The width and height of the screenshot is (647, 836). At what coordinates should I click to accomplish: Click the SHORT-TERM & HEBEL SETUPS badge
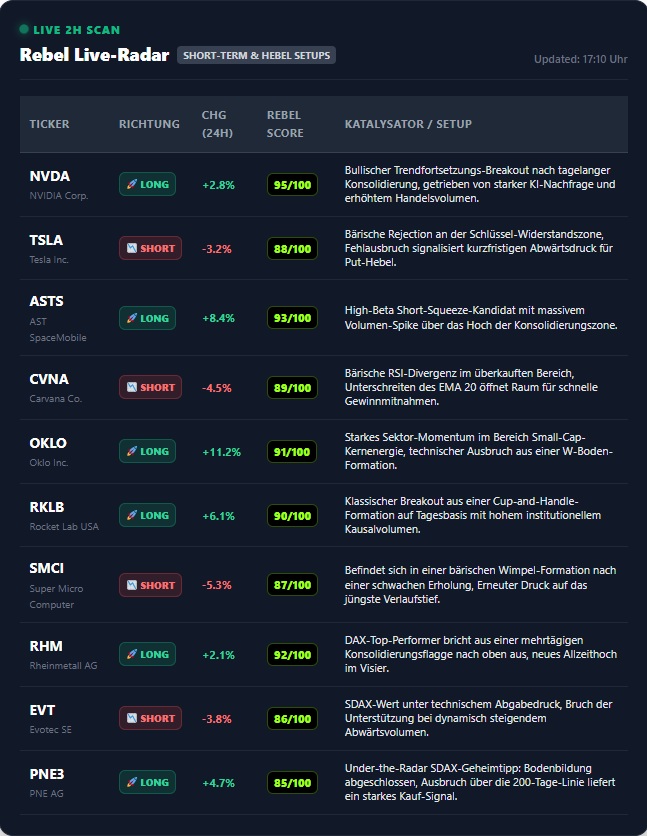click(256, 55)
